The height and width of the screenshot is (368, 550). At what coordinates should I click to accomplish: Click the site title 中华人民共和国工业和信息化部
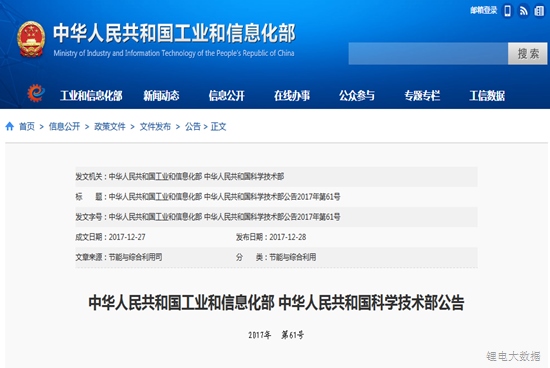pos(174,33)
